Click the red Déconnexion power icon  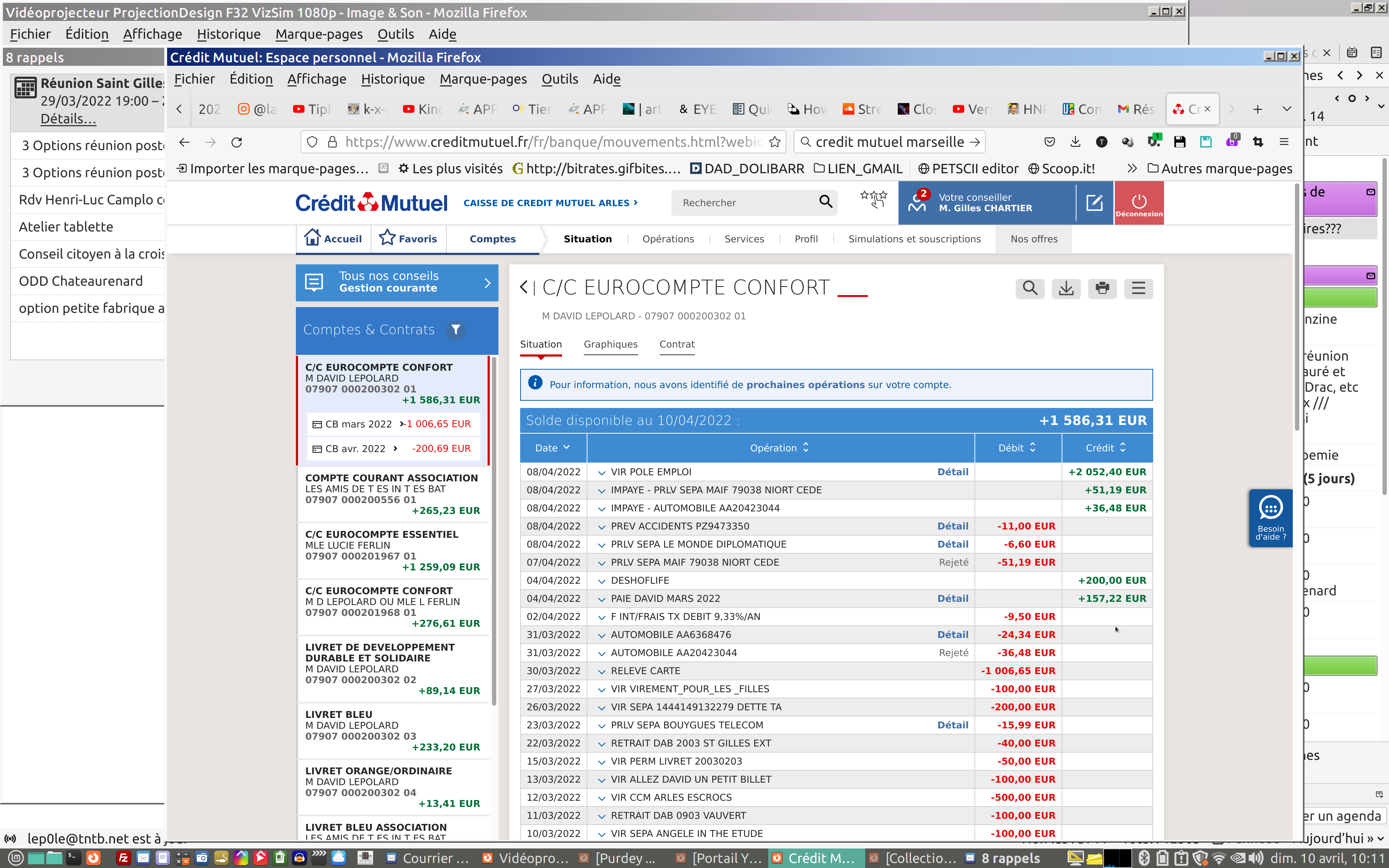pos(1139,202)
